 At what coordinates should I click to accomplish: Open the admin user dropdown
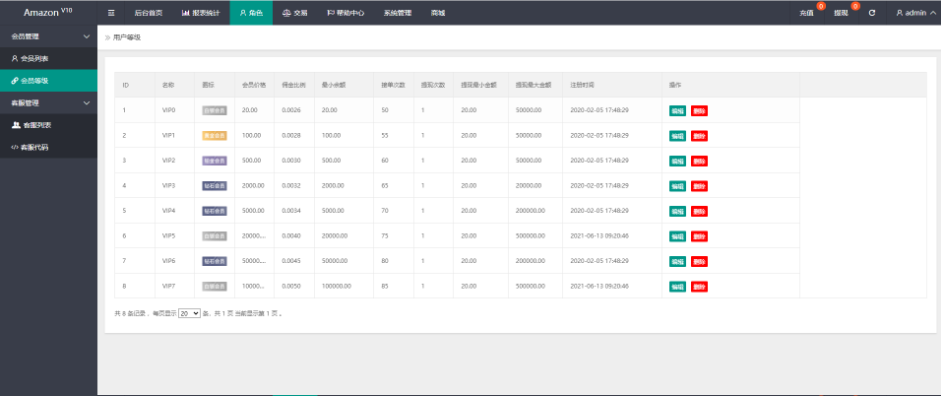[915, 13]
